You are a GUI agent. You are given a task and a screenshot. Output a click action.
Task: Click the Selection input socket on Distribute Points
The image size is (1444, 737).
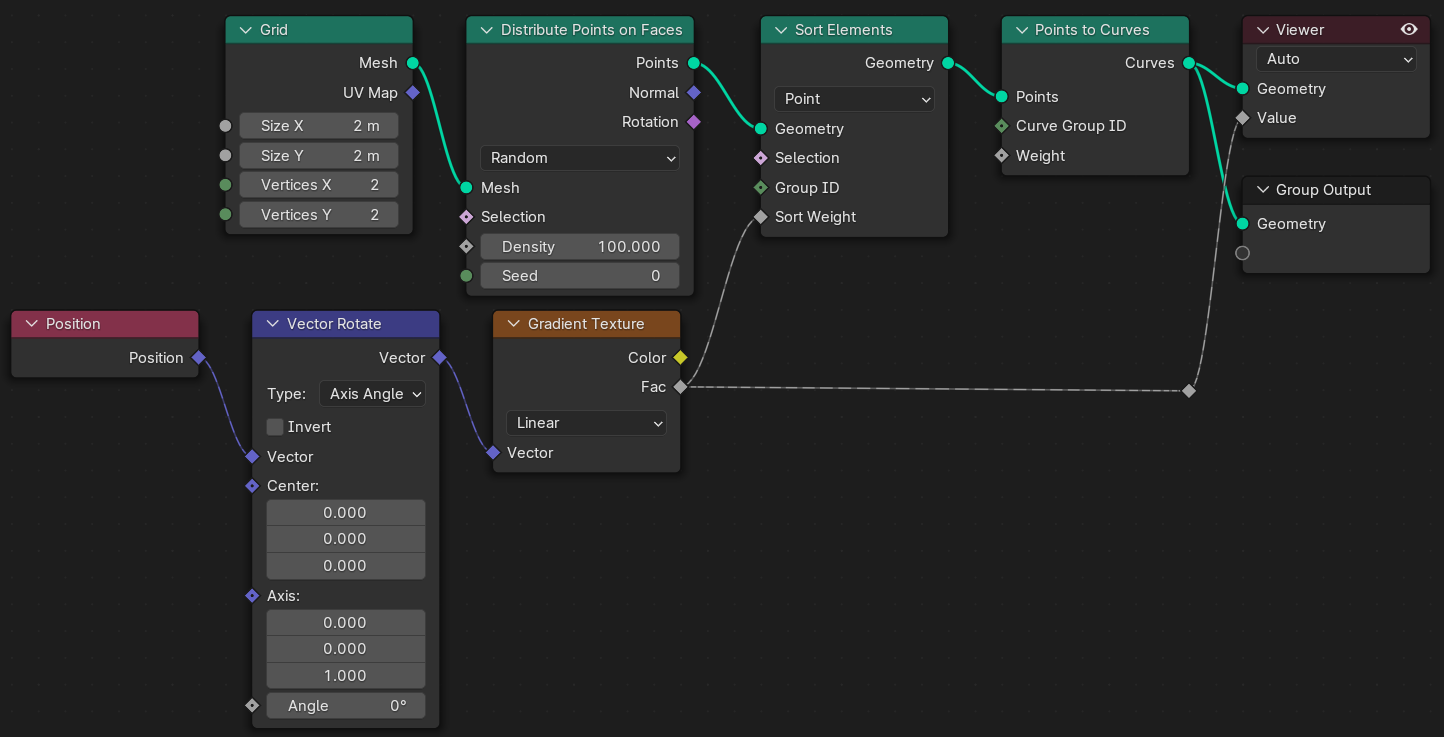pos(466,217)
